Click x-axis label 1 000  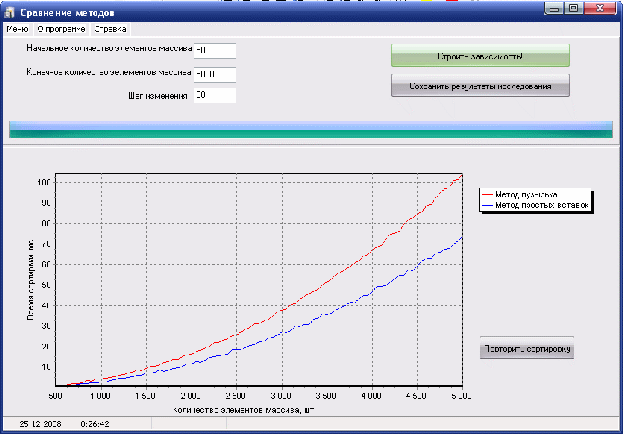[x=100, y=396]
